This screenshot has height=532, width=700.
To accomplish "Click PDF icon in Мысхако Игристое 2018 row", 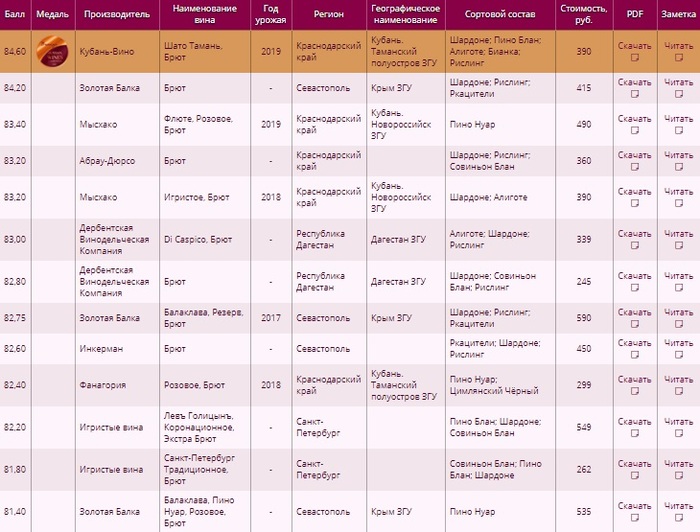I will pos(634,204).
